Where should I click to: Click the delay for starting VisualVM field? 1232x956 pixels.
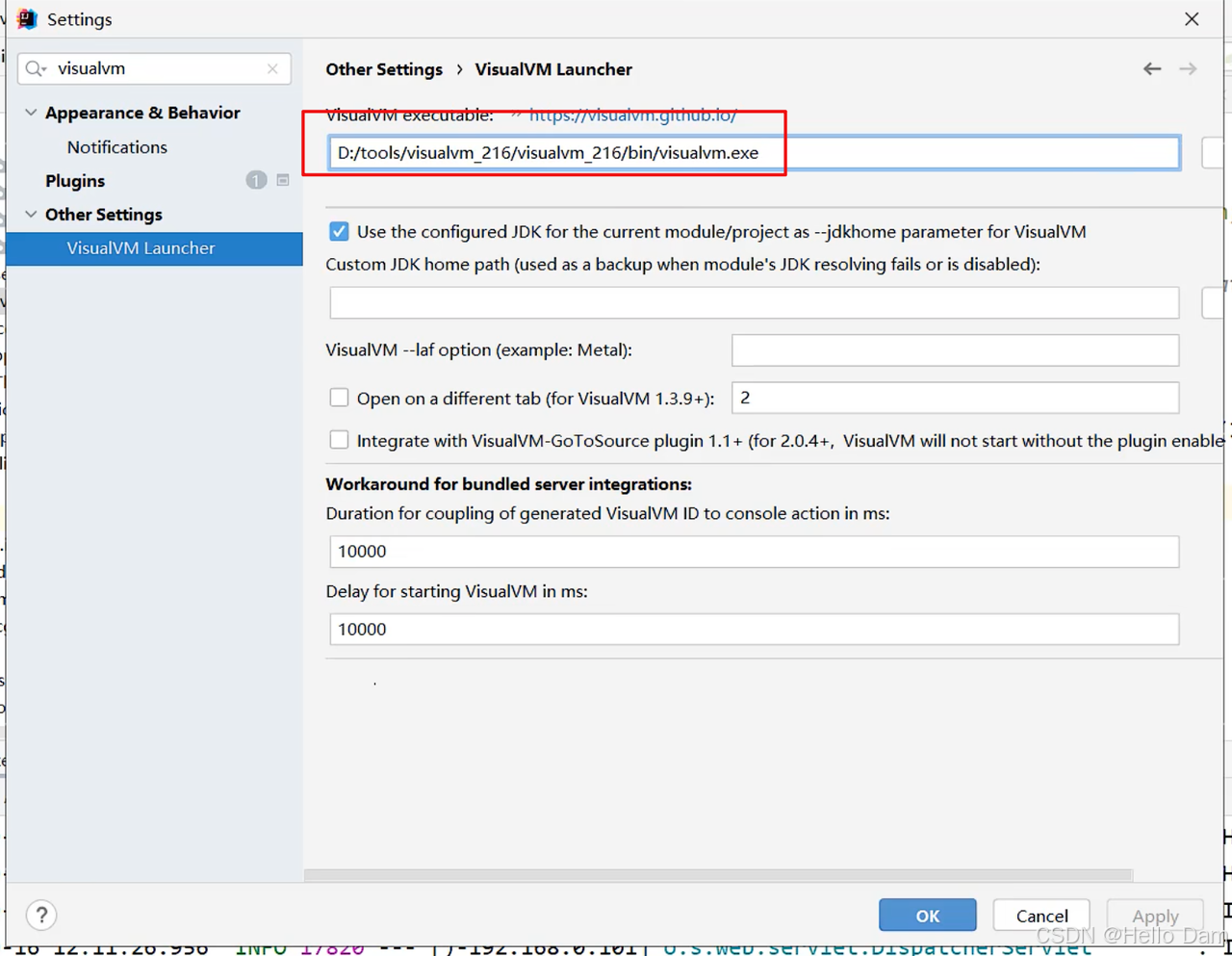[755, 630]
